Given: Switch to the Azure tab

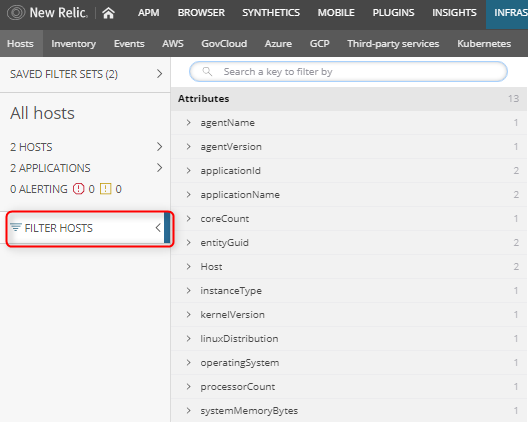Looking at the screenshot, I should pyautogui.click(x=278, y=43).
